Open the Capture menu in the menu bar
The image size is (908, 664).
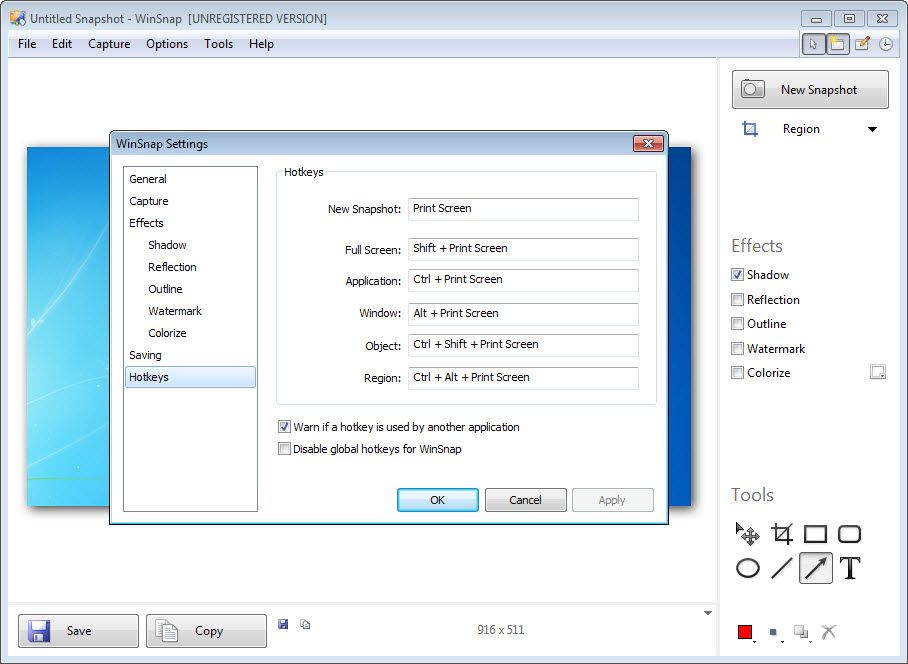[109, 44]
